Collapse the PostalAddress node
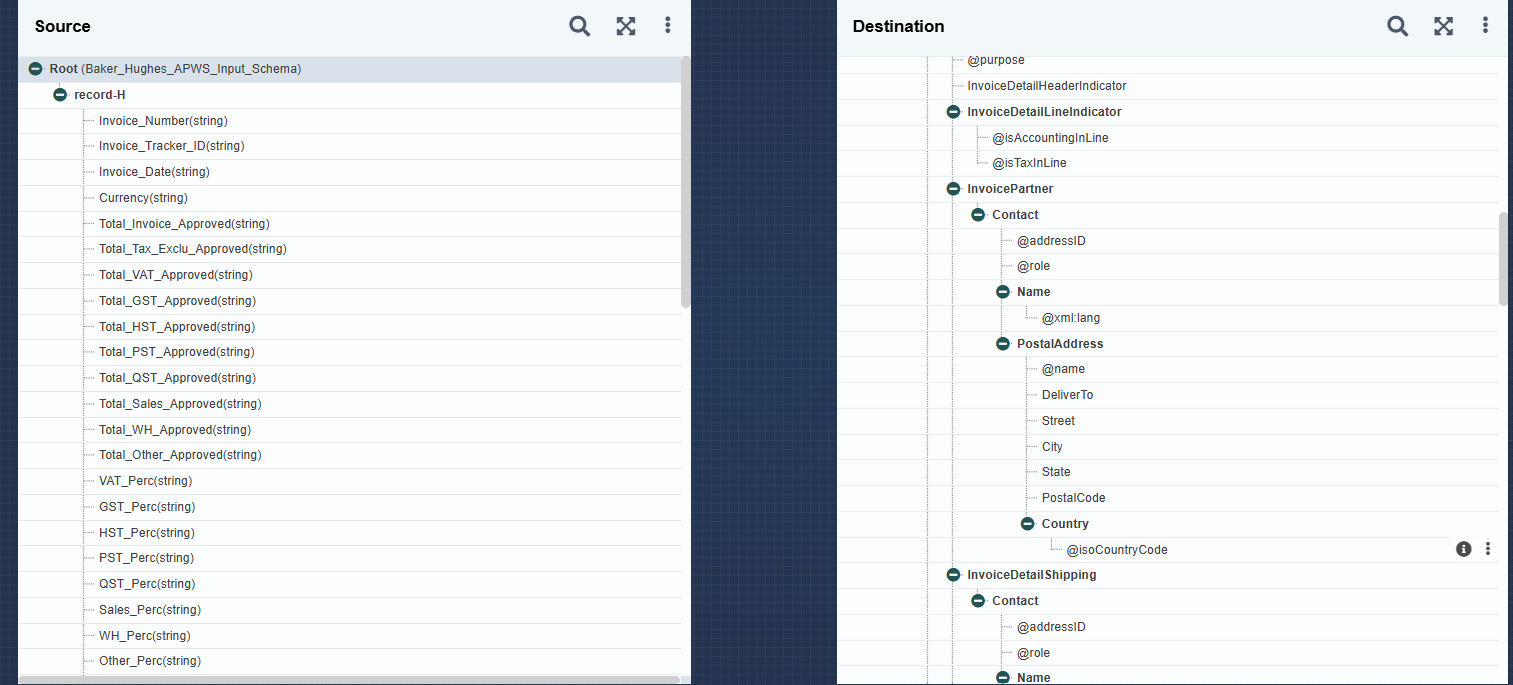The image size is (1513, 685). point(1004,344)
